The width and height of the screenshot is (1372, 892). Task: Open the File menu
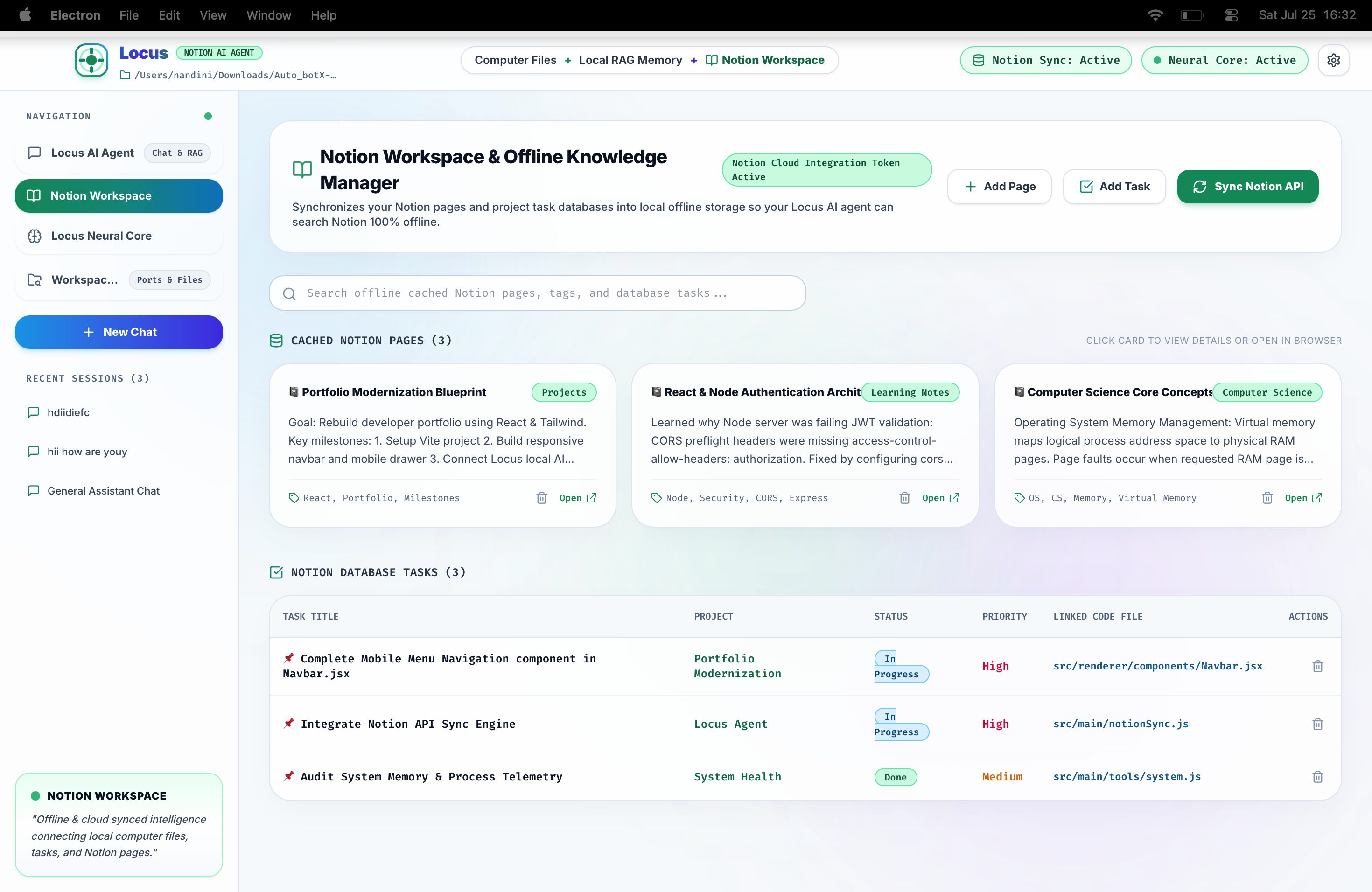coord(129,15)
